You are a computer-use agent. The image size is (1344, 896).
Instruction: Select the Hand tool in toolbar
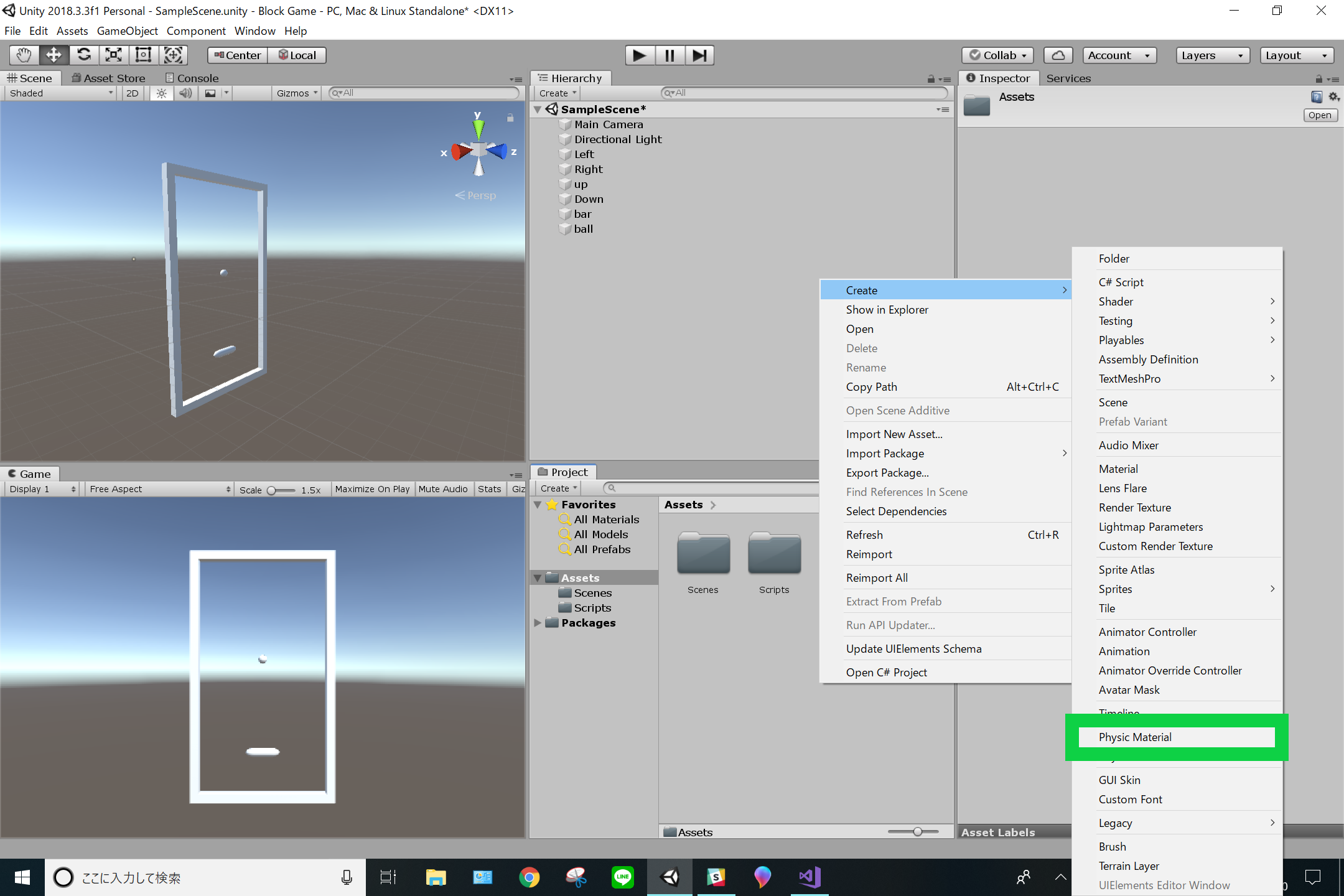coord(24,55)
